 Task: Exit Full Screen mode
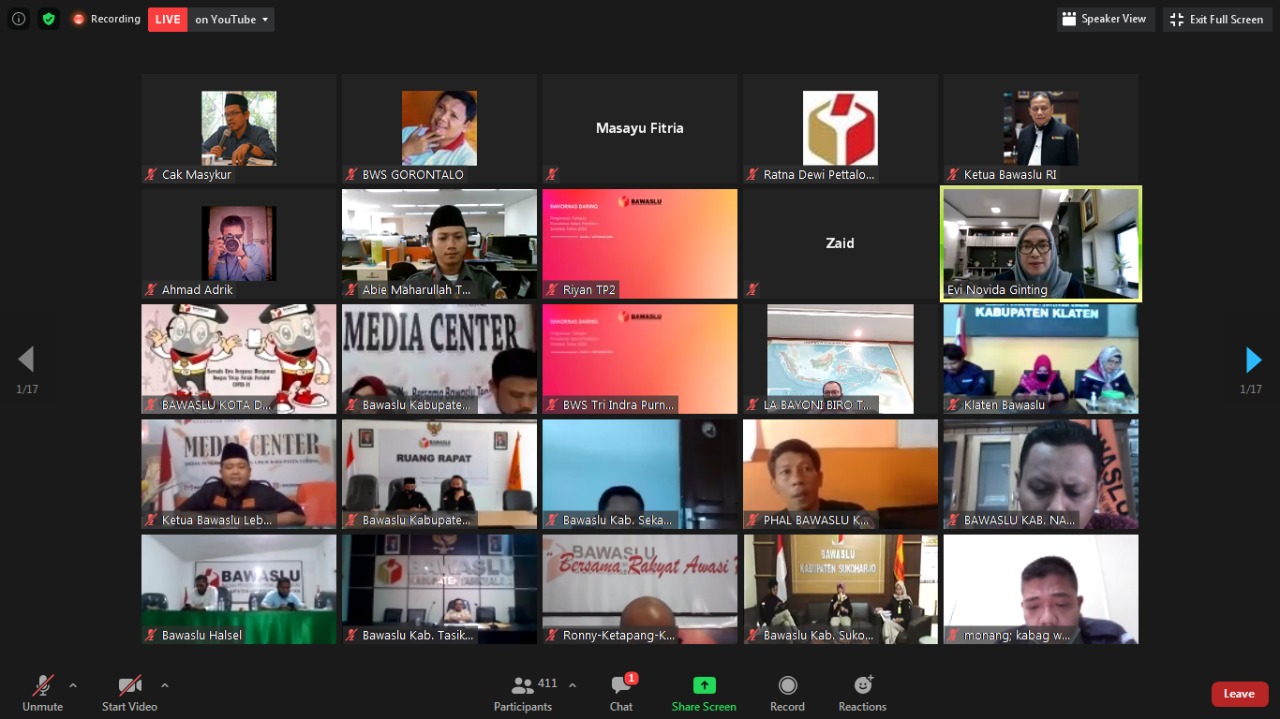click(1217, 19)
